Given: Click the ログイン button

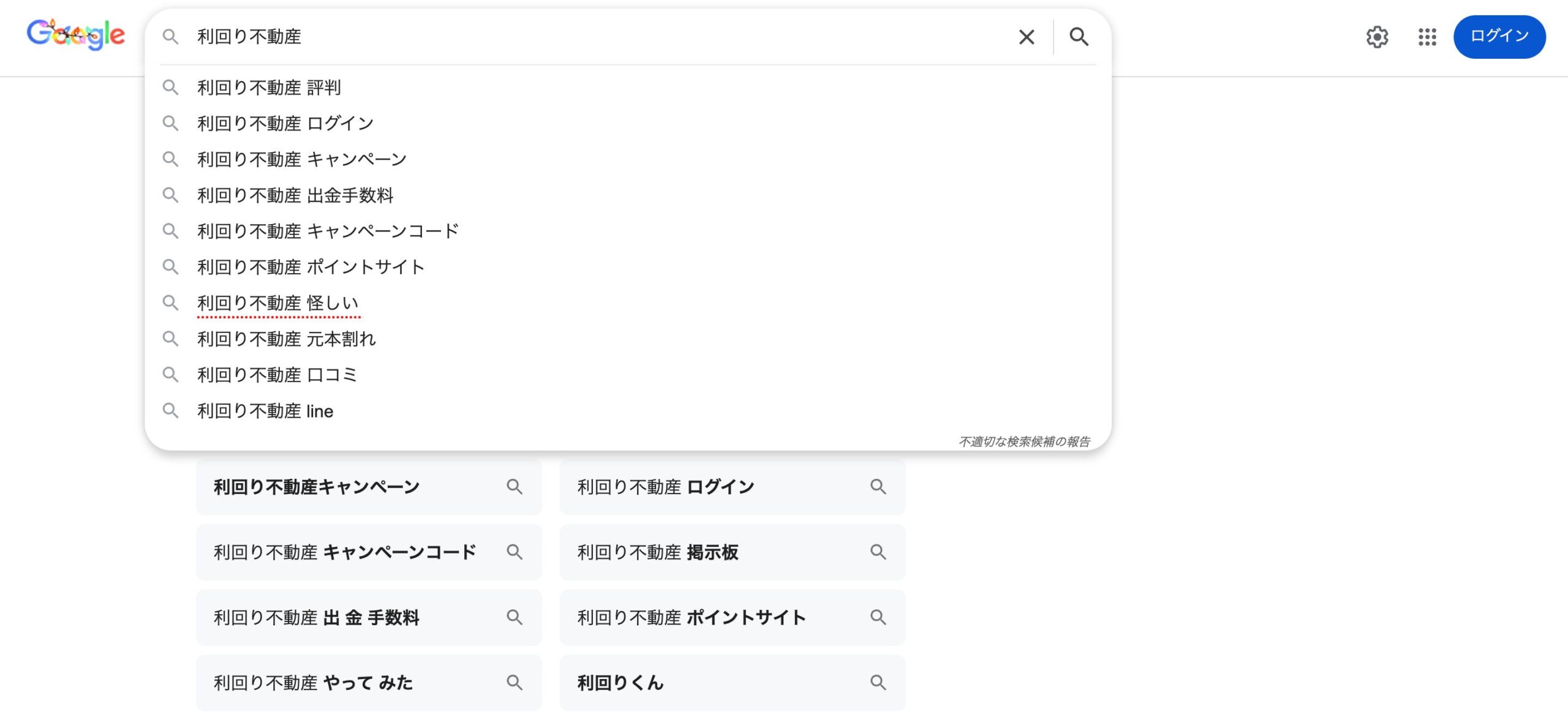Looking at the screenshot, I should tap(1499, 36).
